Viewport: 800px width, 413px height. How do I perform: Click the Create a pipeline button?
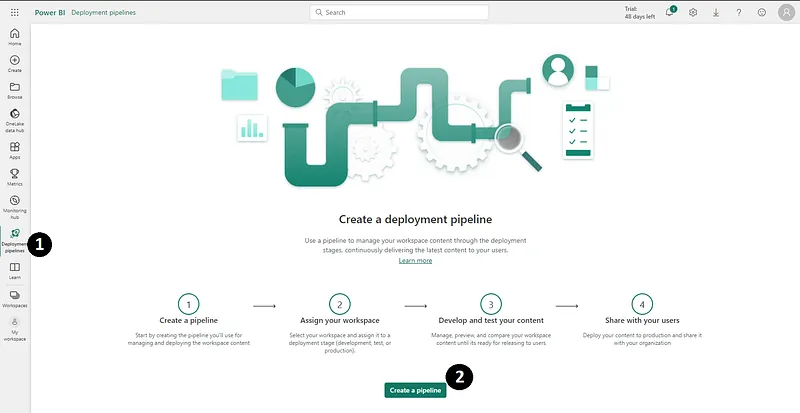415,390
